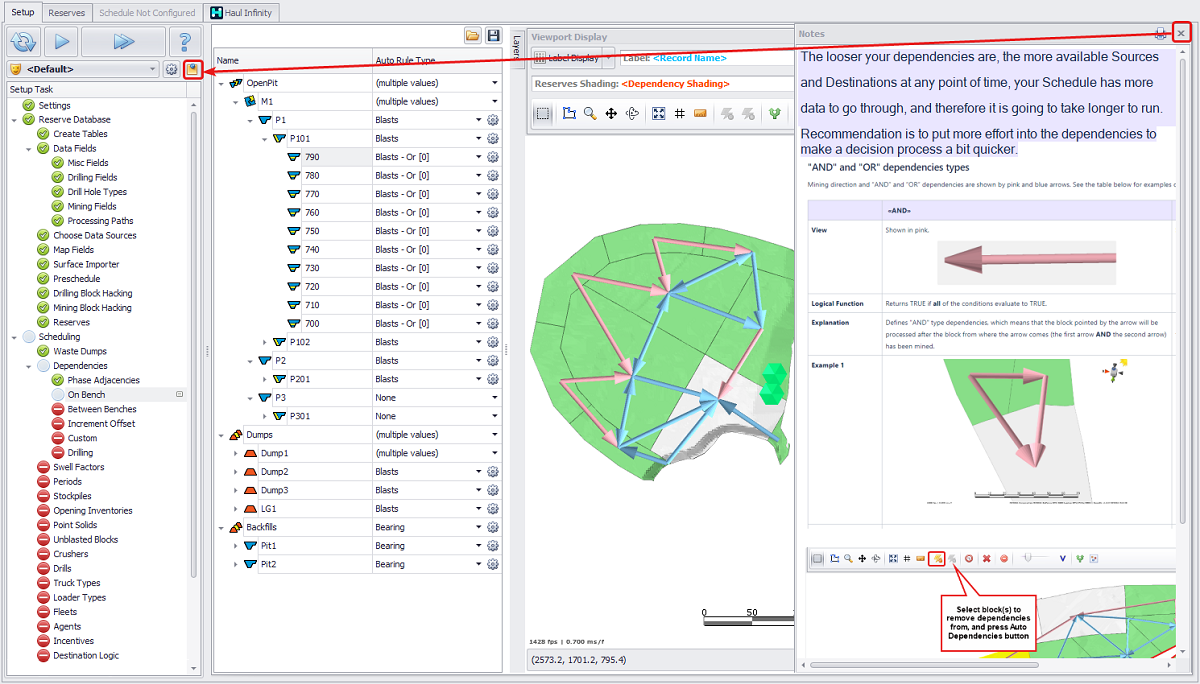1200x684 pixels.
Task: Click the open folder icon above table
Action: [x=473, y=35]
